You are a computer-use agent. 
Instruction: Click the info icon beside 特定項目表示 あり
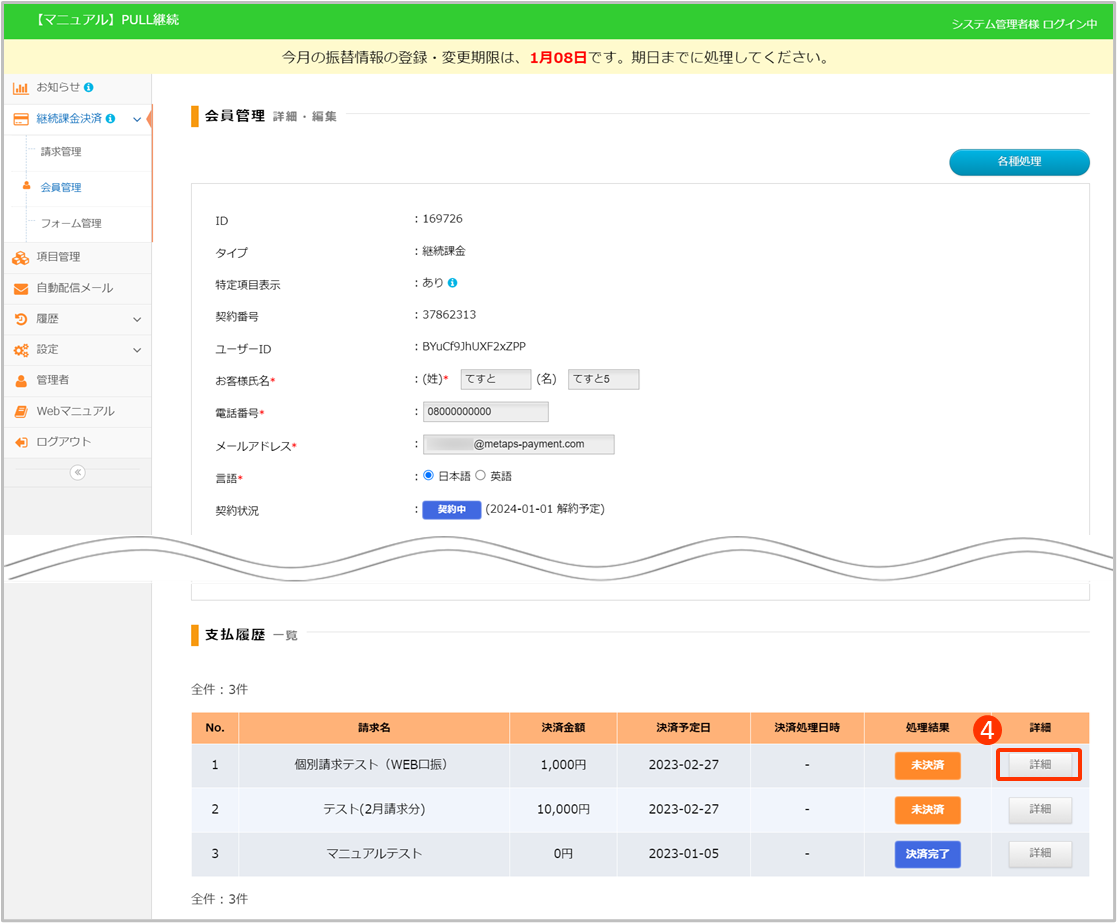pyautogui.click(x=453, y=284)
